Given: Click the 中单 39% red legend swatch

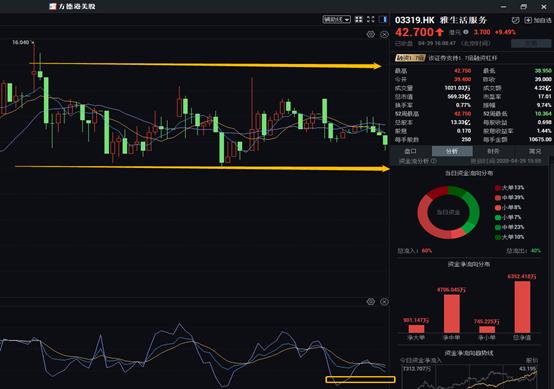Looking at the screenshot, I should coord(498,198).
